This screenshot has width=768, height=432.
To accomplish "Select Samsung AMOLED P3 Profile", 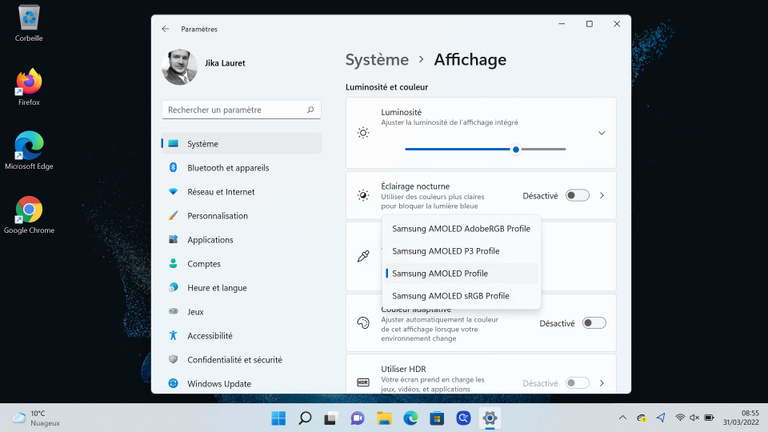I will [x=461, y=251].
